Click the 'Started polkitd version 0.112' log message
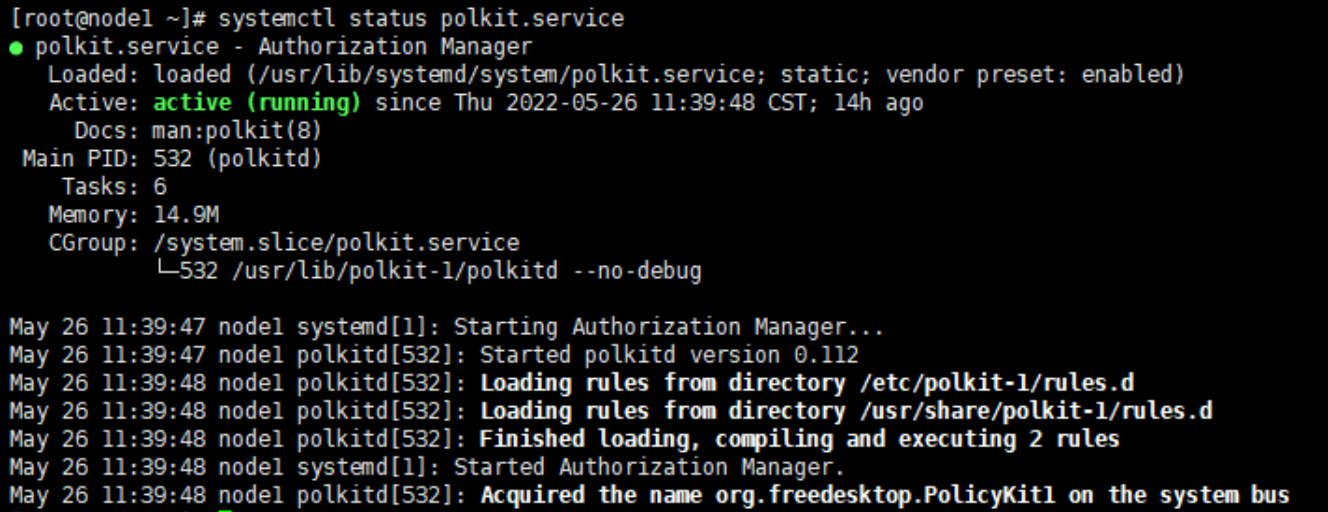1328x512 pixels. pos(669,354)
